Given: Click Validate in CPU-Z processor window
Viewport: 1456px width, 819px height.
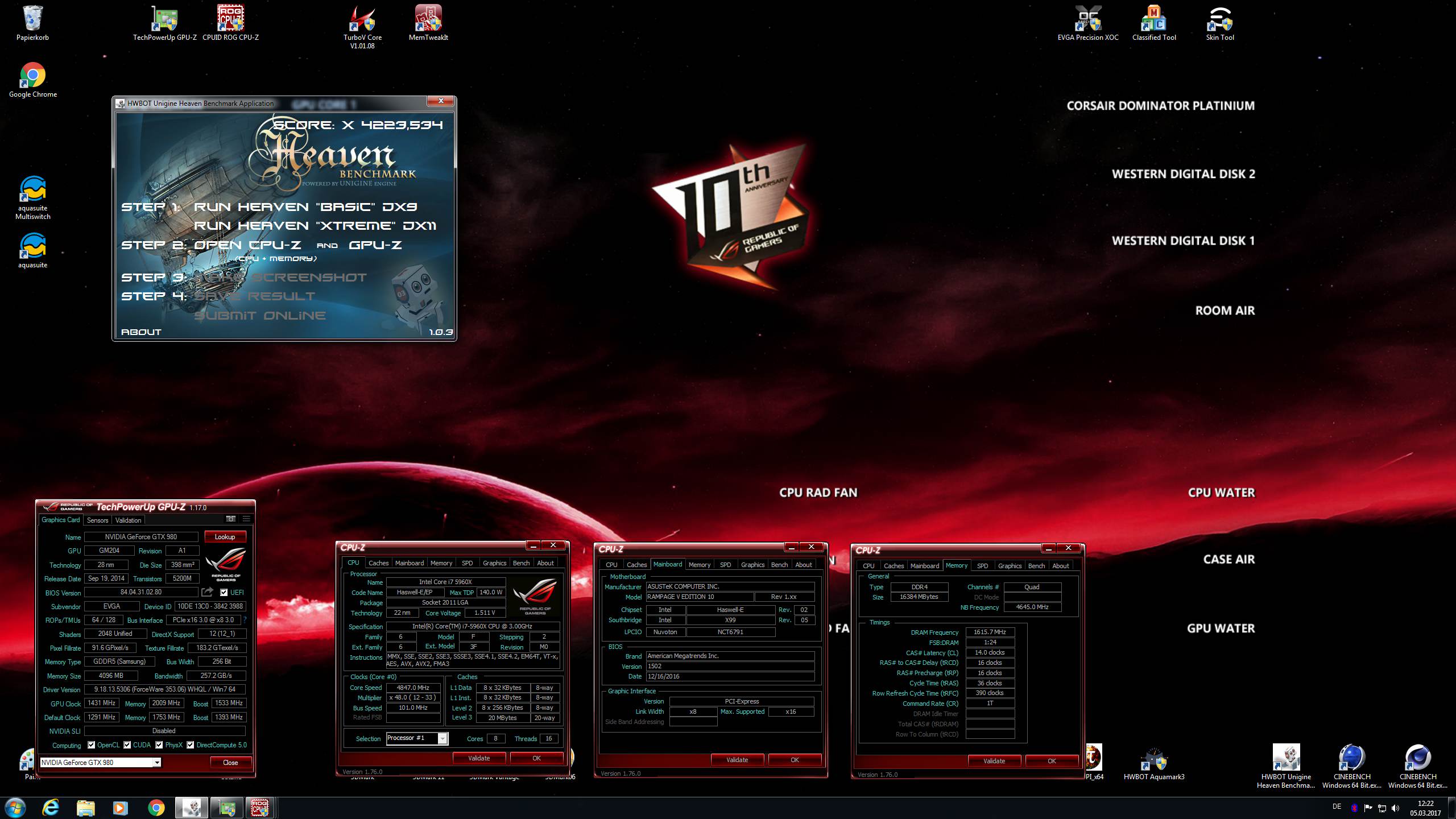Looking at the screenshot, I should coord(479,758).
